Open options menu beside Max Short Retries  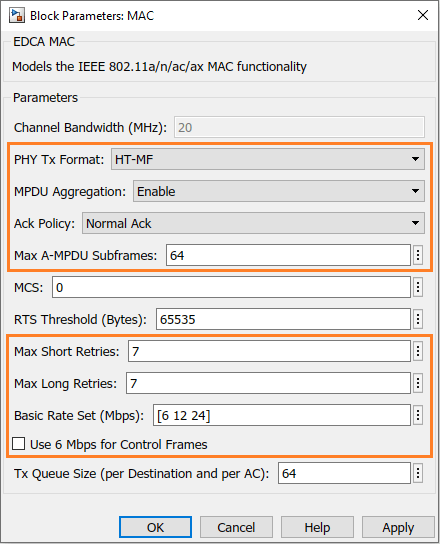(418, 351)
